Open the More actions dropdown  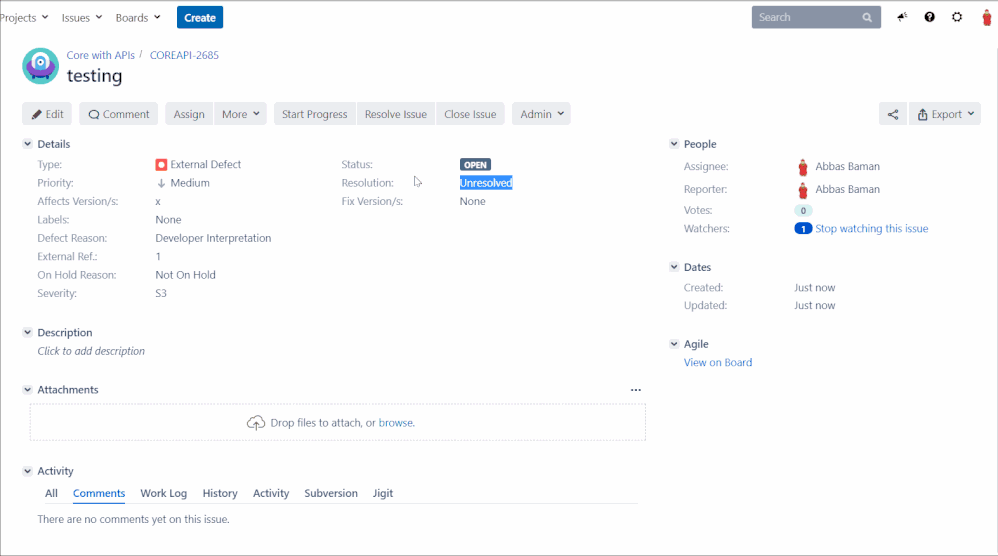click(241, 115)
